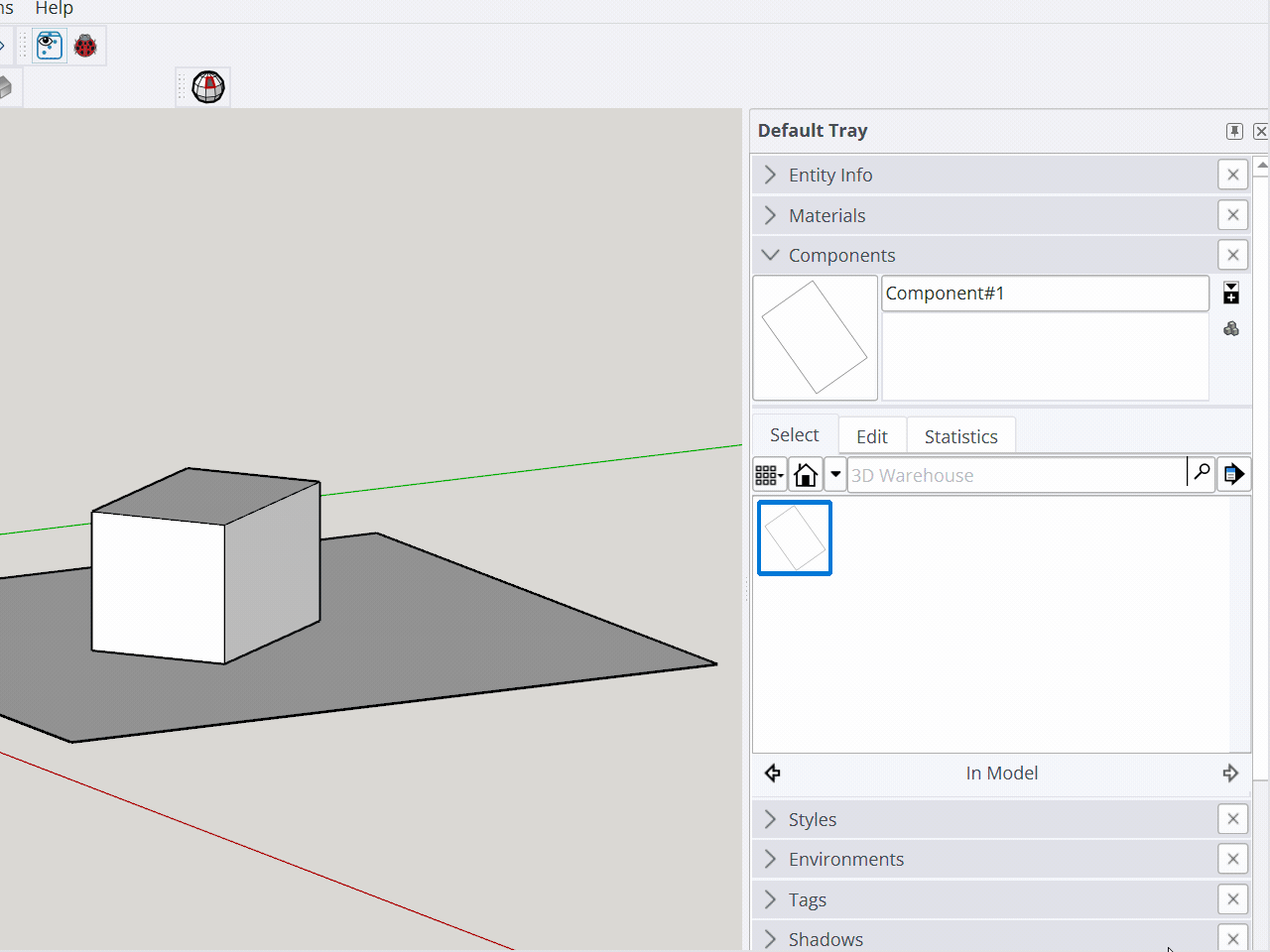This screenshot has height=952, width=1270.
Task: Expand the Materials panel
Action: click(771, 215)
